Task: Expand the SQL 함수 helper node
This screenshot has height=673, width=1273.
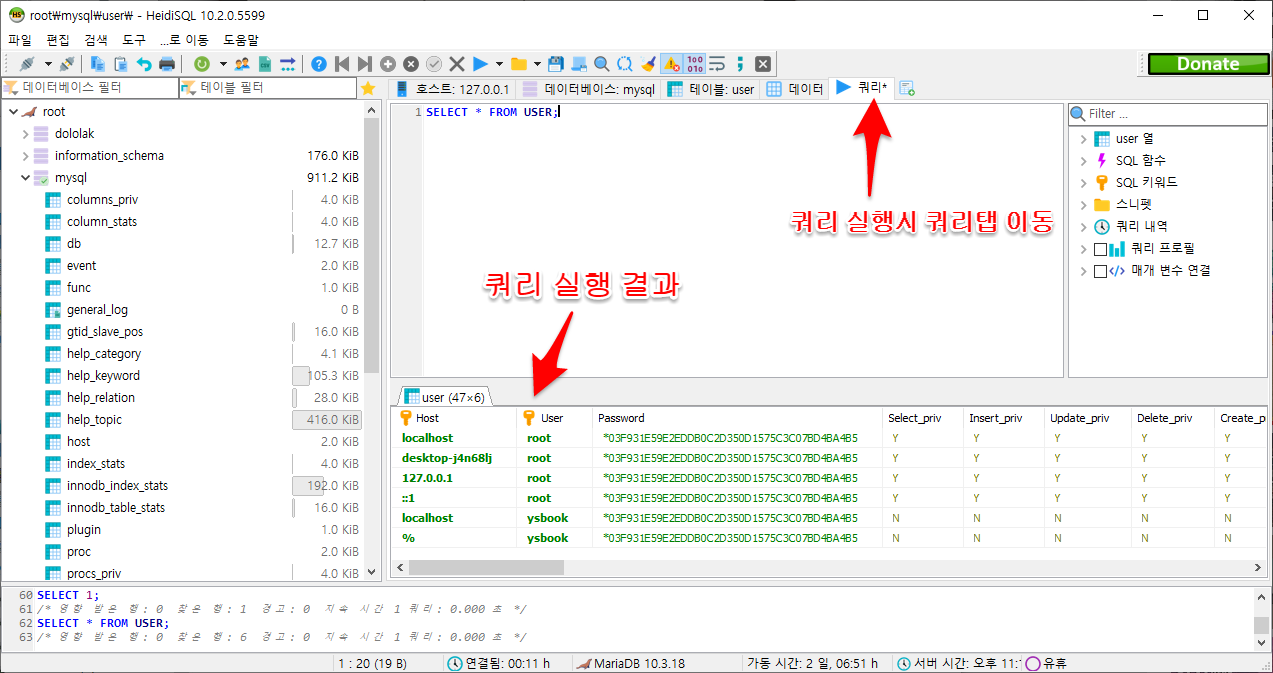Action: (1083, 161)
